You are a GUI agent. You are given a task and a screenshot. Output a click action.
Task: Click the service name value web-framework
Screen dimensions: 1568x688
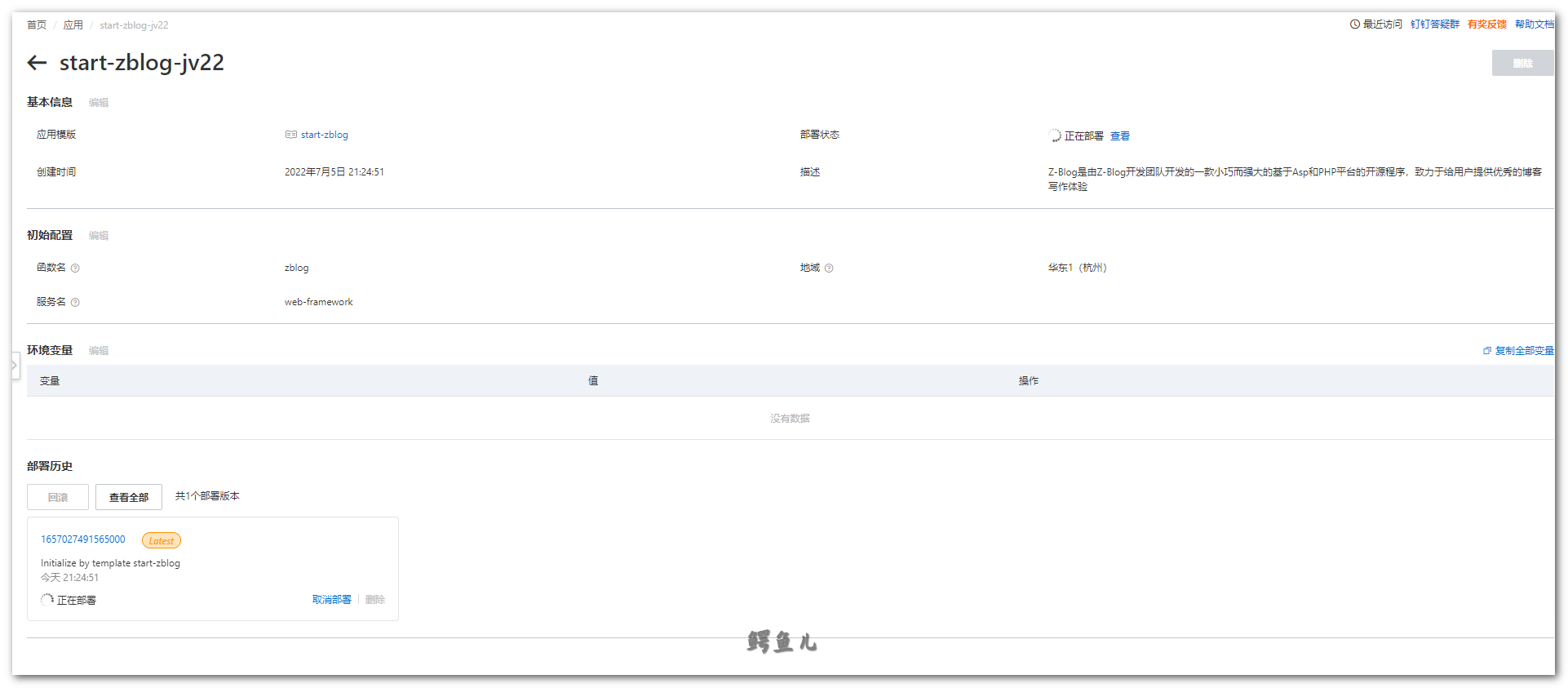pos(319,302)
